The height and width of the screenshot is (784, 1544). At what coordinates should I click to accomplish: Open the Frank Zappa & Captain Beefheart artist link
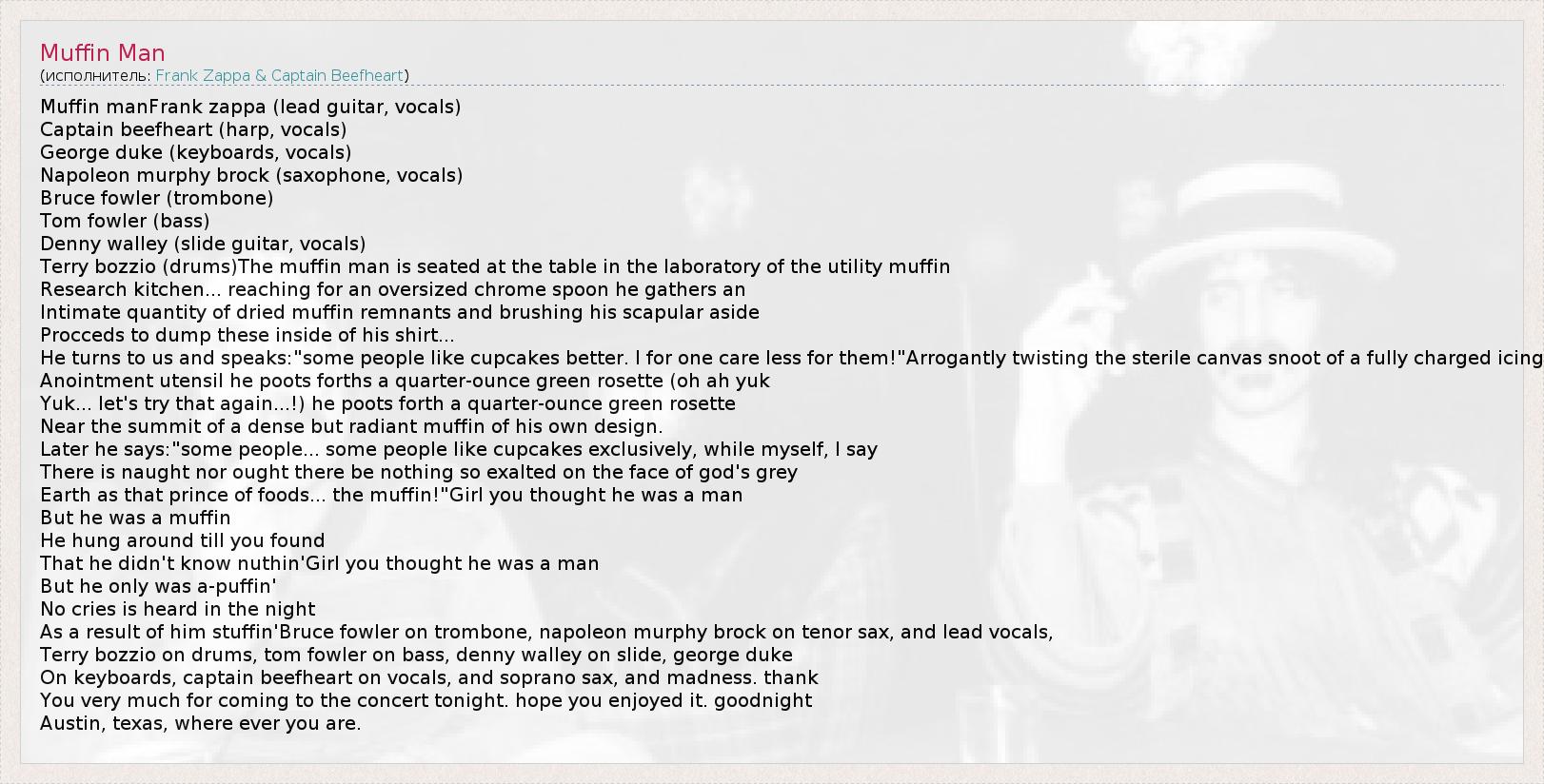click(280, 76)
